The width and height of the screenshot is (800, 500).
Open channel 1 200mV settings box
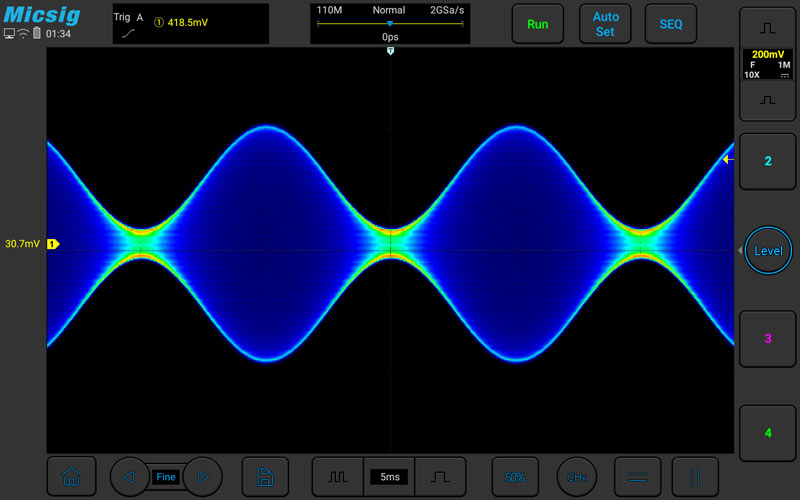tap(767, 65)
